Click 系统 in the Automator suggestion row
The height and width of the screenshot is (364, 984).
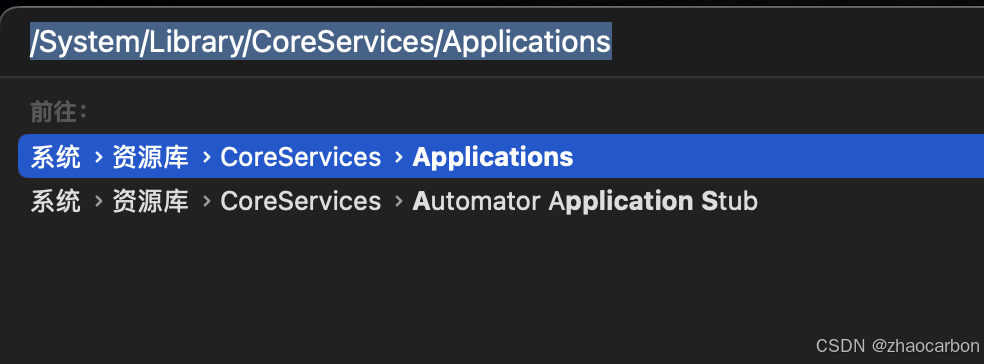tap(55, 201)
